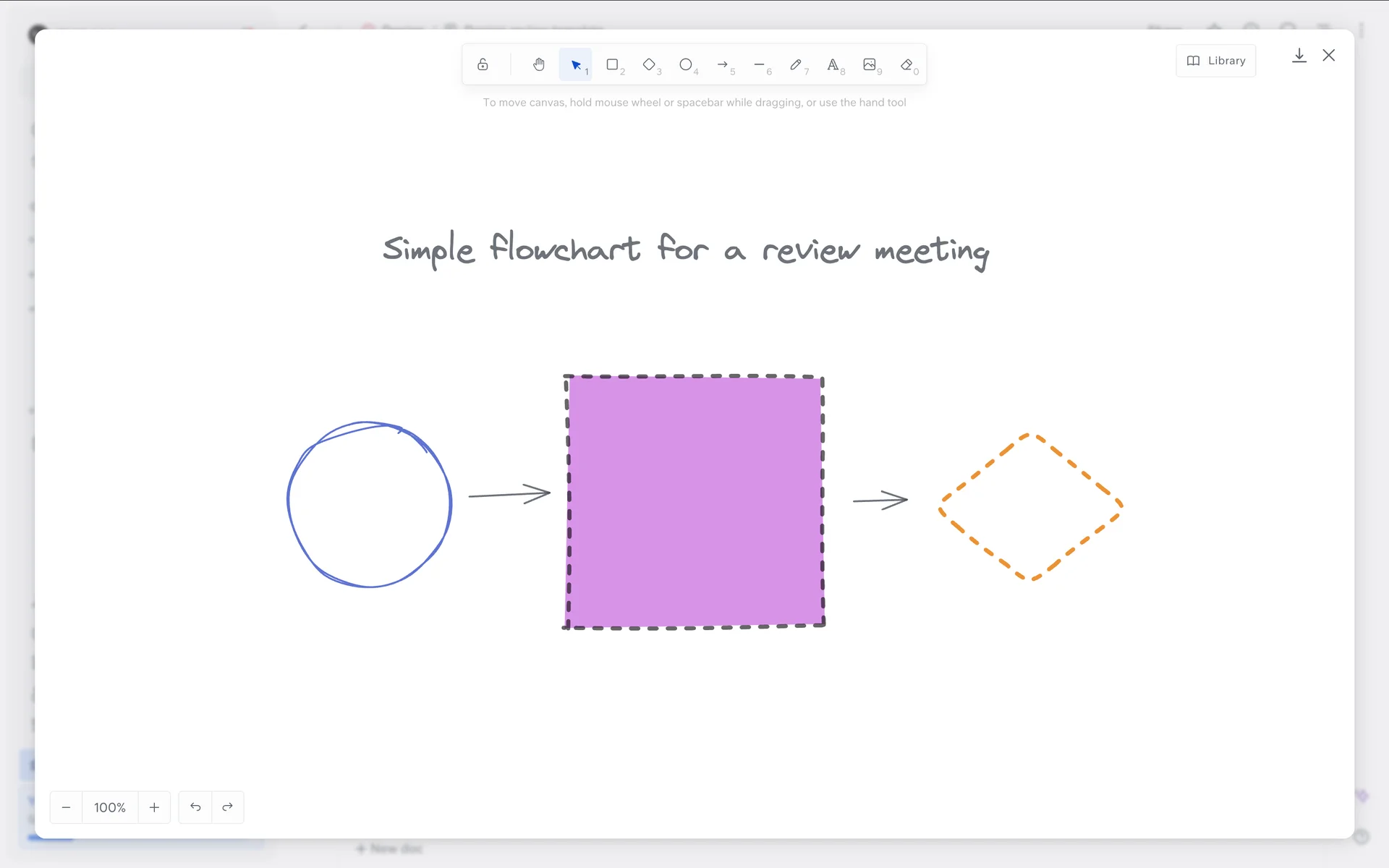Zoom in with the plus button
1389x868 pixels.
point(154,807)
